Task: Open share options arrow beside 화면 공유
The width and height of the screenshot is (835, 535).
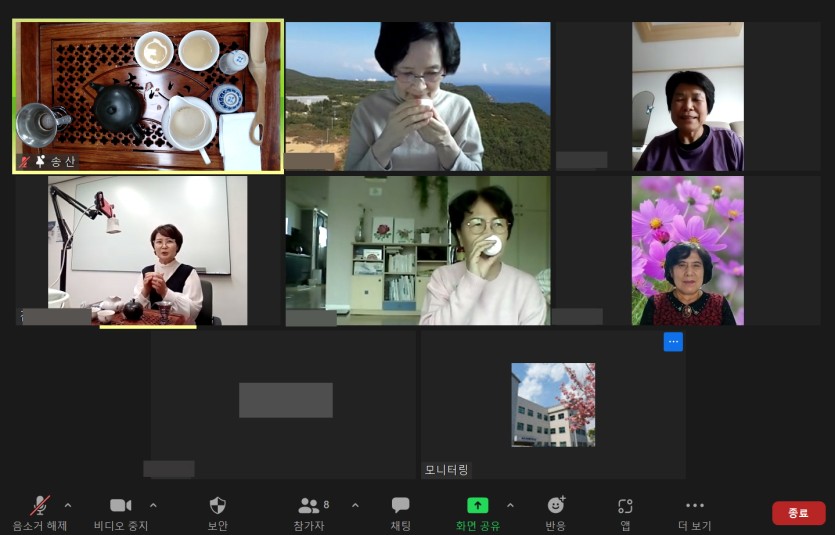Action: tap(510, 505)
